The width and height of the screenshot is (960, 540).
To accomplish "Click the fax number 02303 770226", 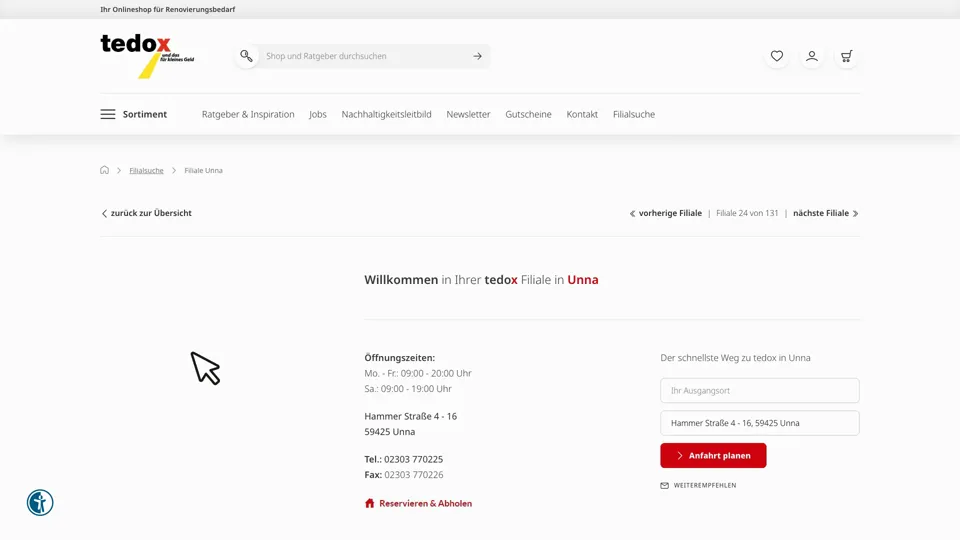I will [x=414, y=474].
